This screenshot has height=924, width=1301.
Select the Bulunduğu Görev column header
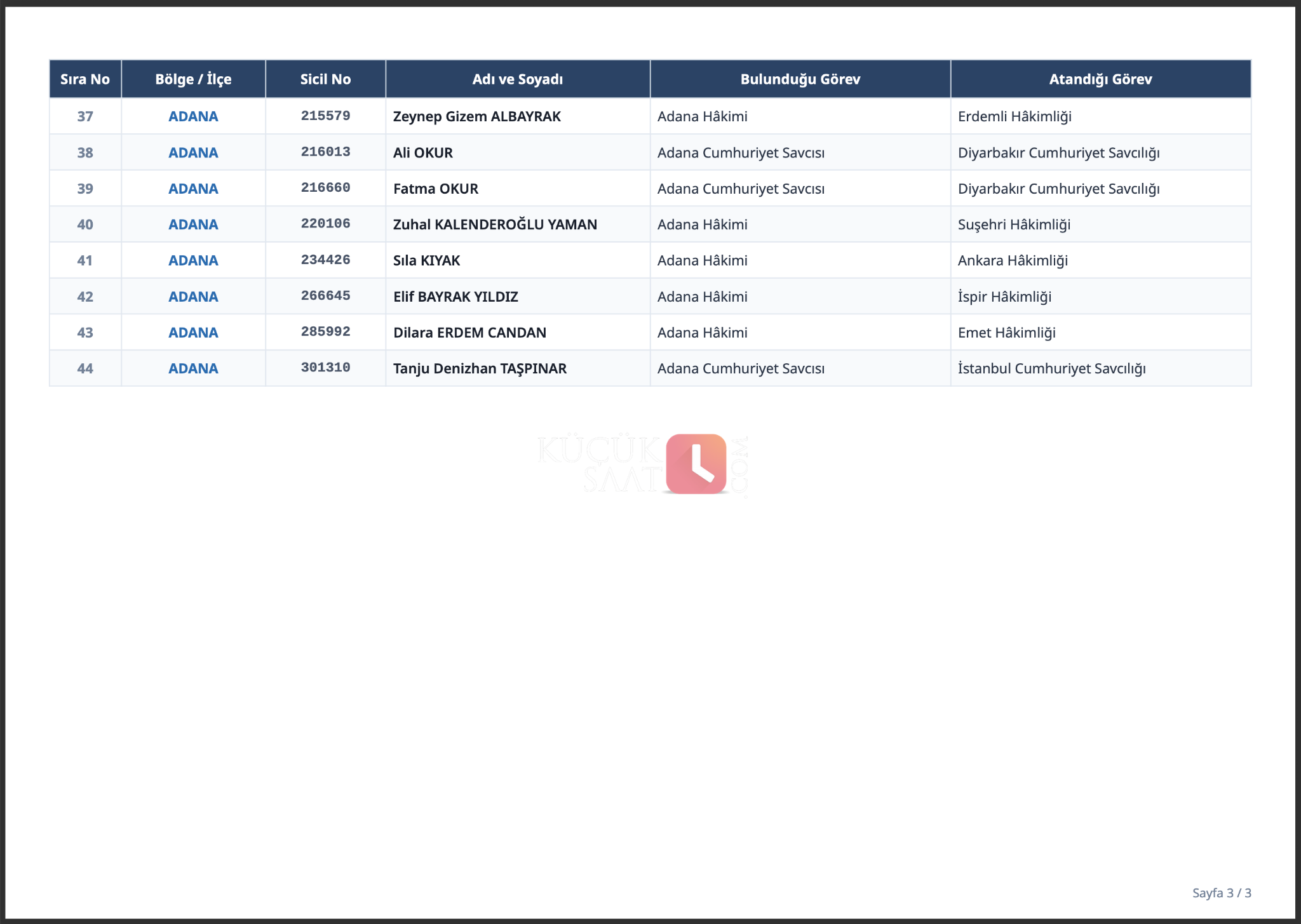click(800, 79)
